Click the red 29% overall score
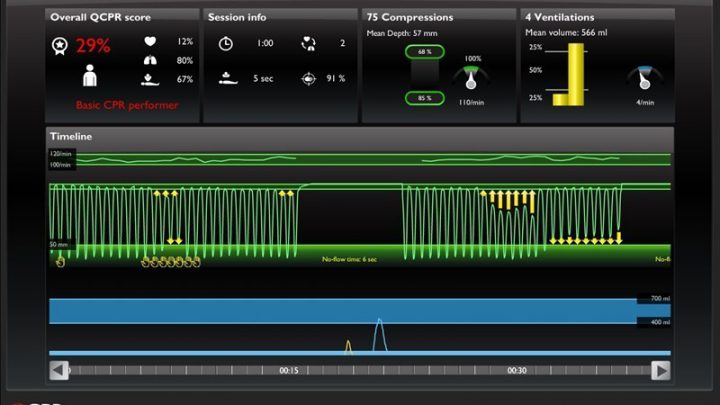 coord(93,46)
